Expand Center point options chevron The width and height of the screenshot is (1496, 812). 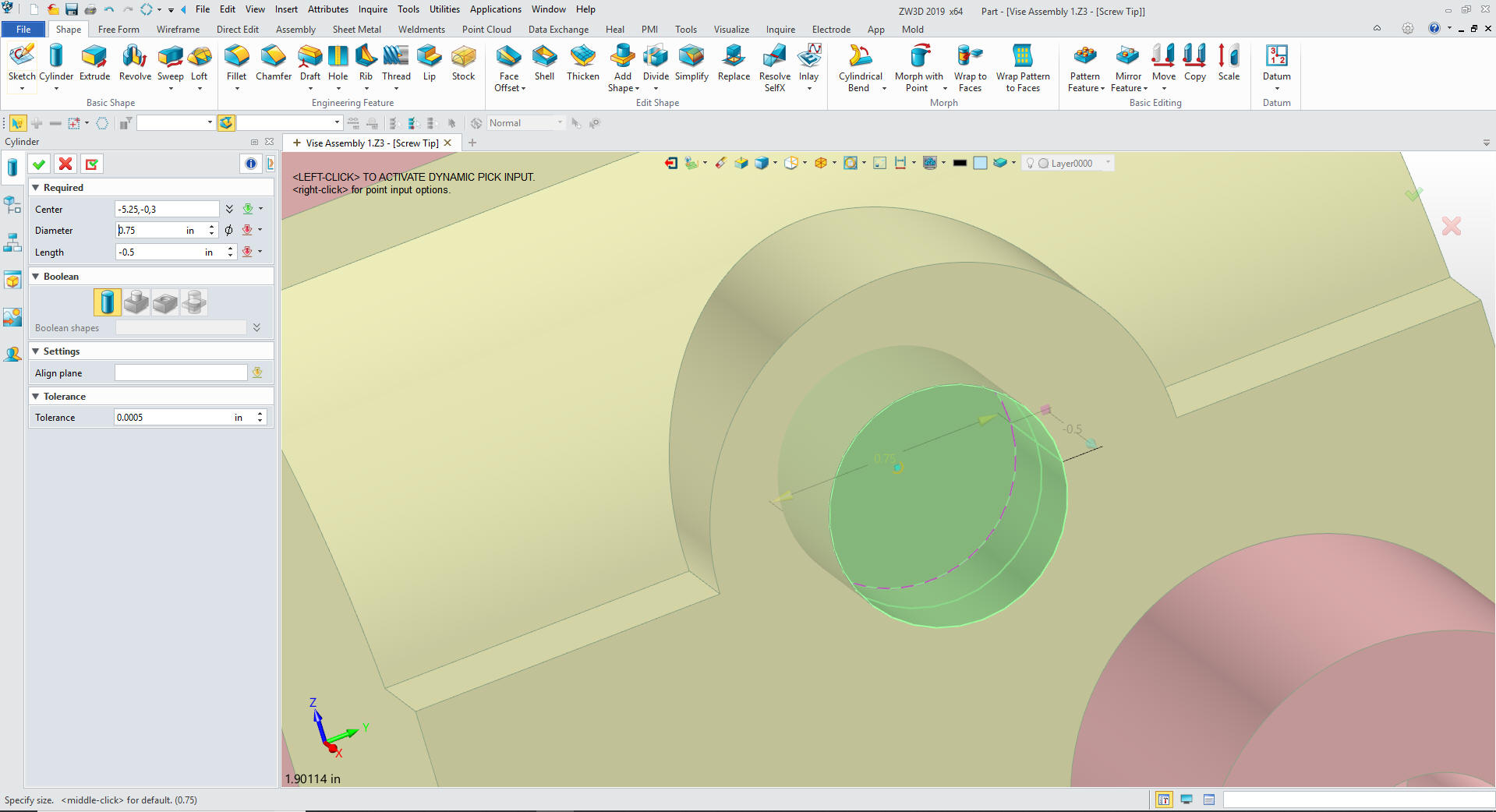point(229,209)
